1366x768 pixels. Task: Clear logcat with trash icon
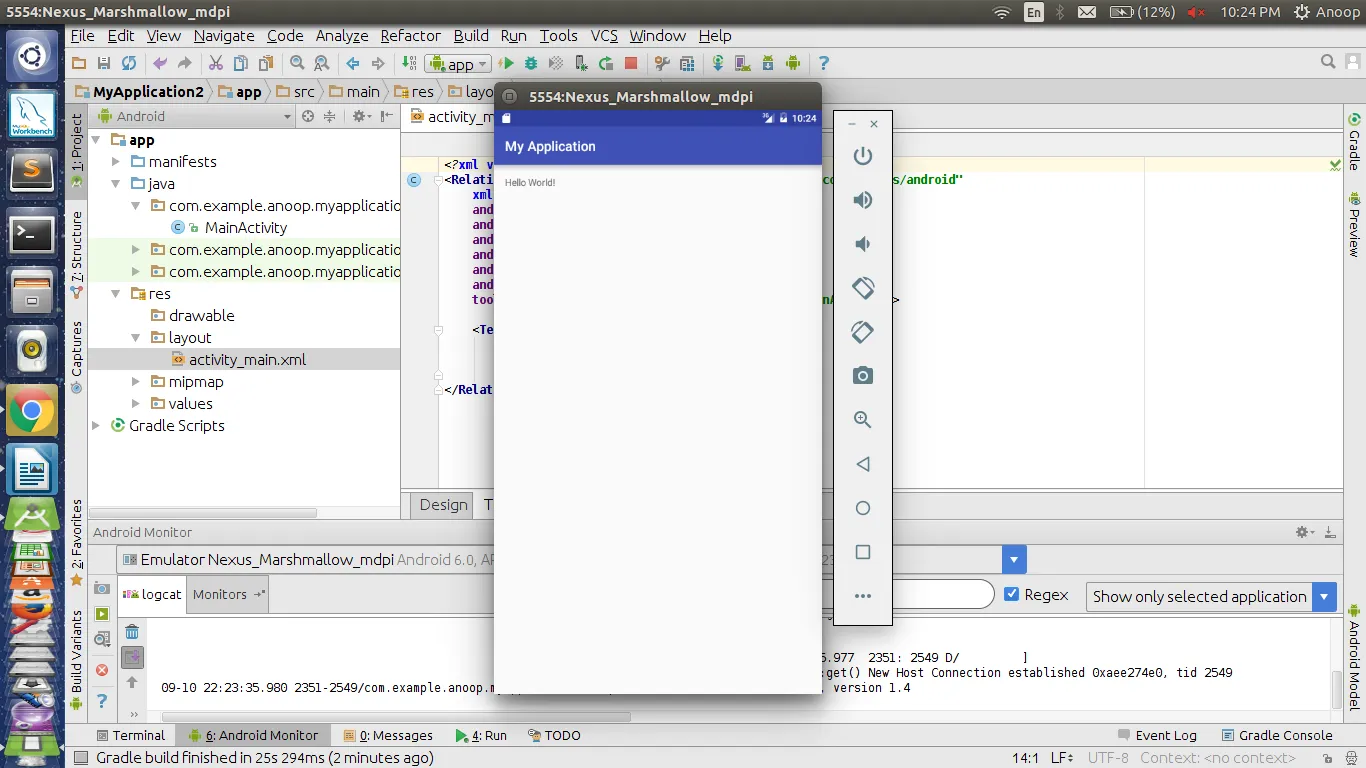click(x=132, y=632)
